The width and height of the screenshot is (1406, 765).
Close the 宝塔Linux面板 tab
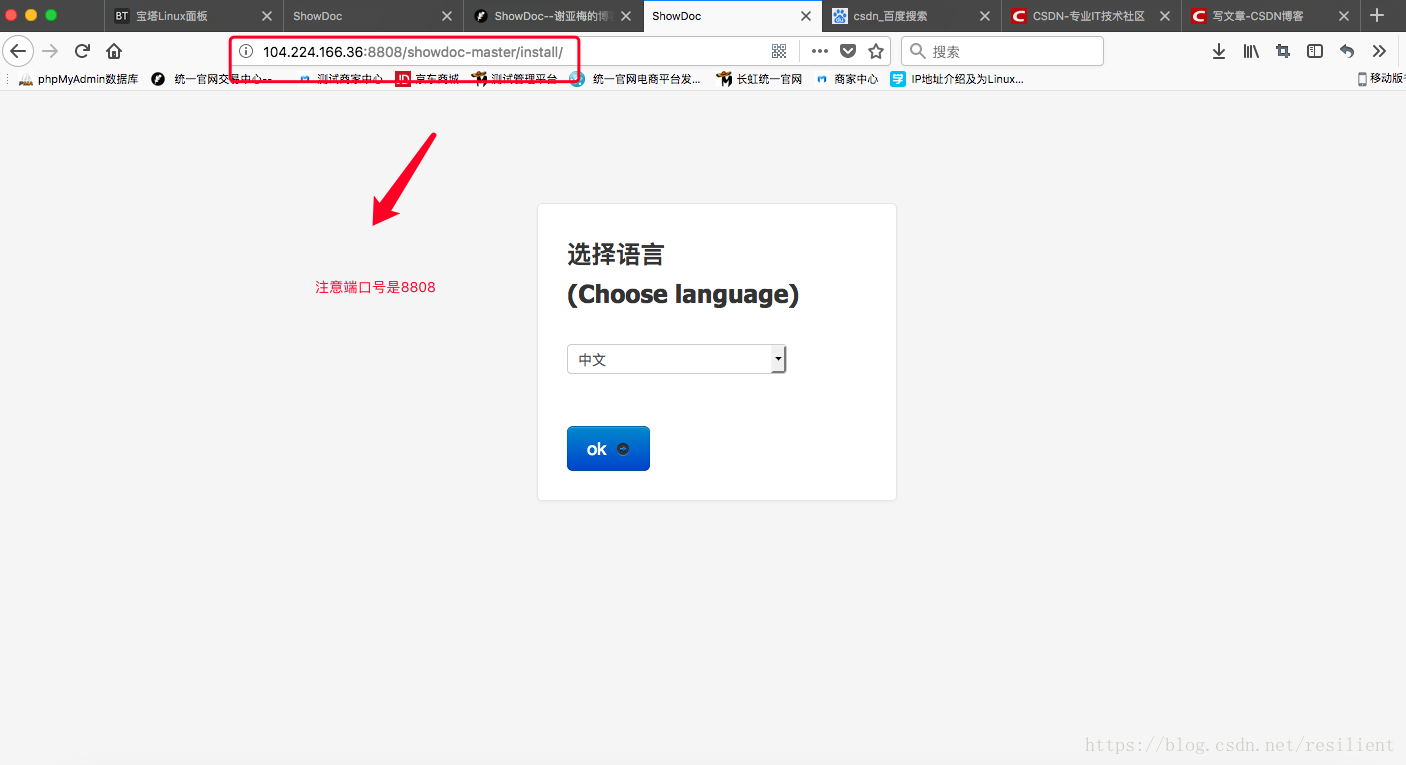coord(266,16)
